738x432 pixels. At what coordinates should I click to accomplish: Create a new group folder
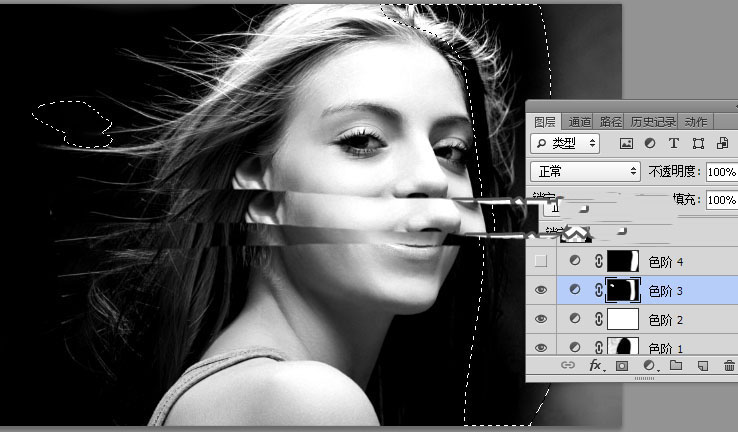676,366
